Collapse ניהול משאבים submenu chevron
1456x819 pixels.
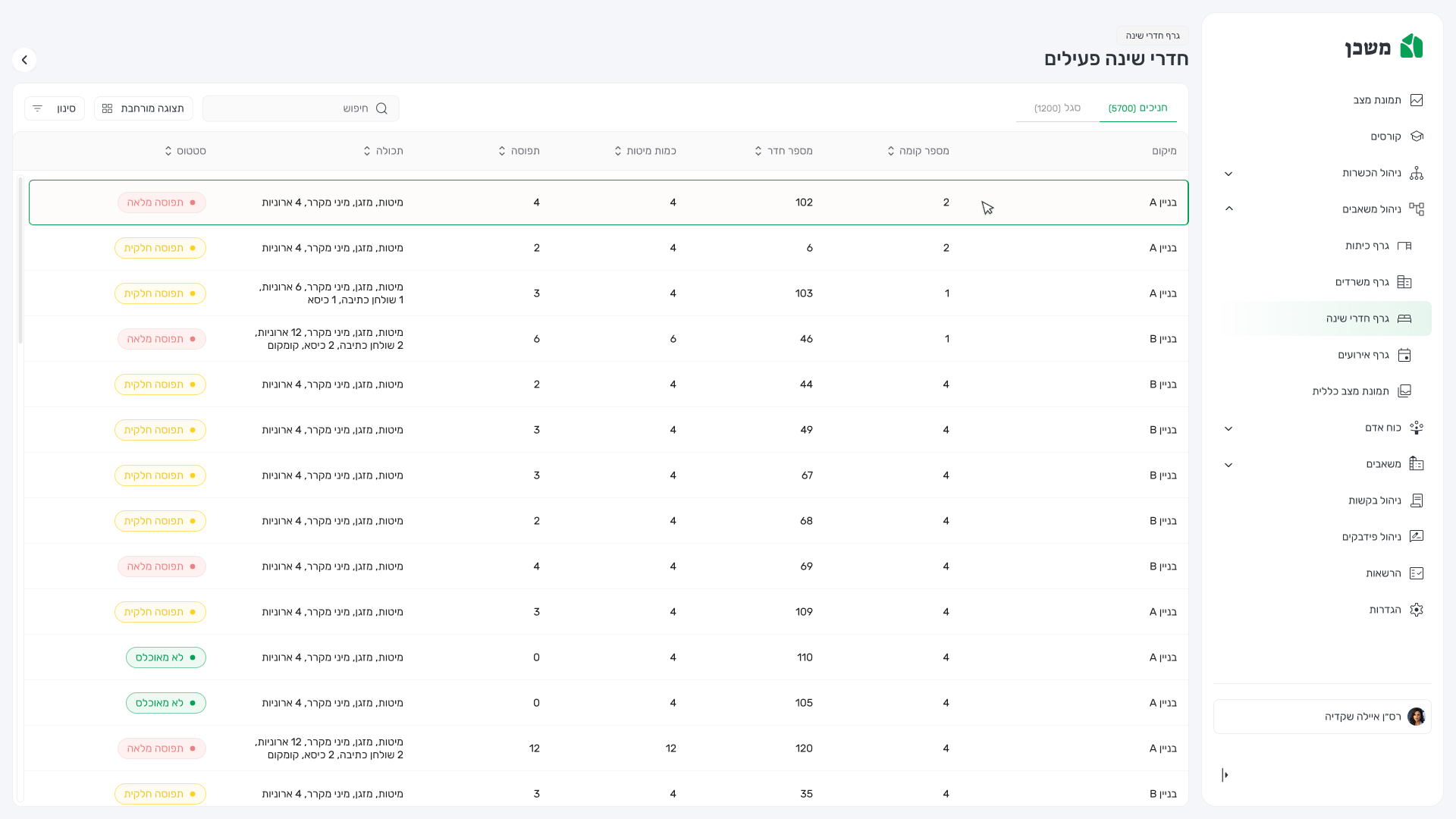tap(1228, 209)
